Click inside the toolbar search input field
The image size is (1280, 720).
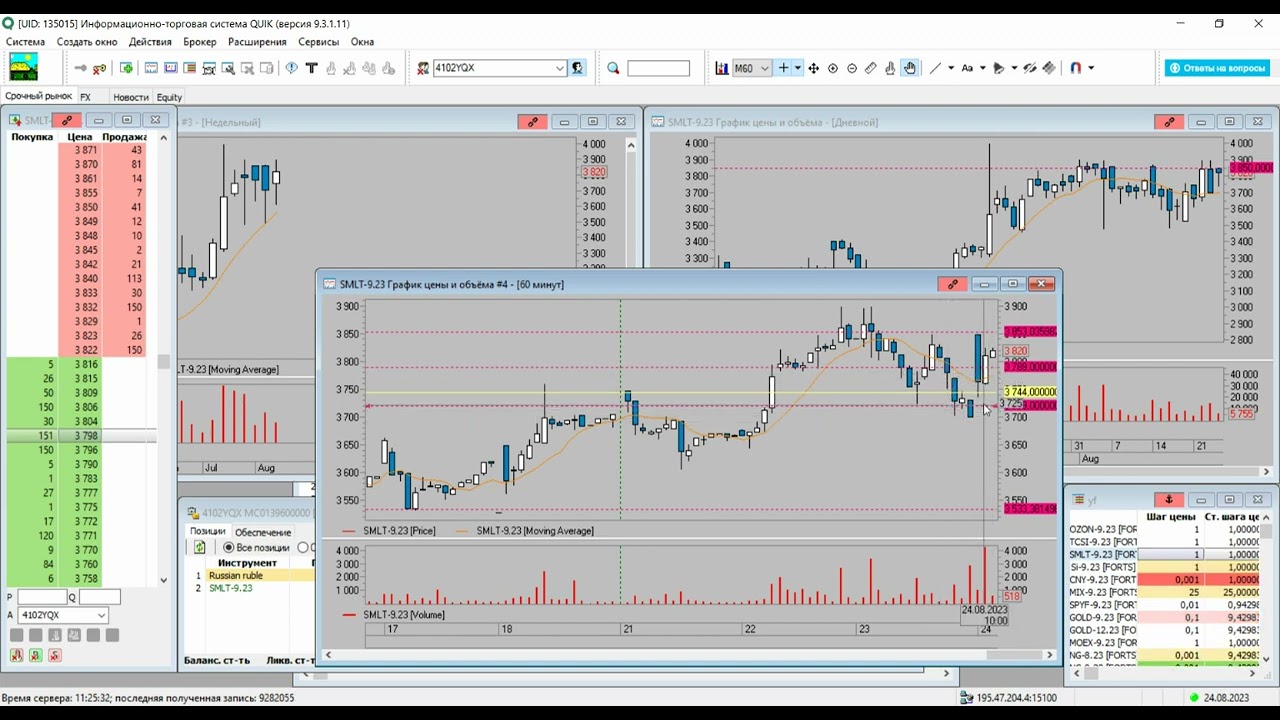pyautogui.click(x=658, y=68)
